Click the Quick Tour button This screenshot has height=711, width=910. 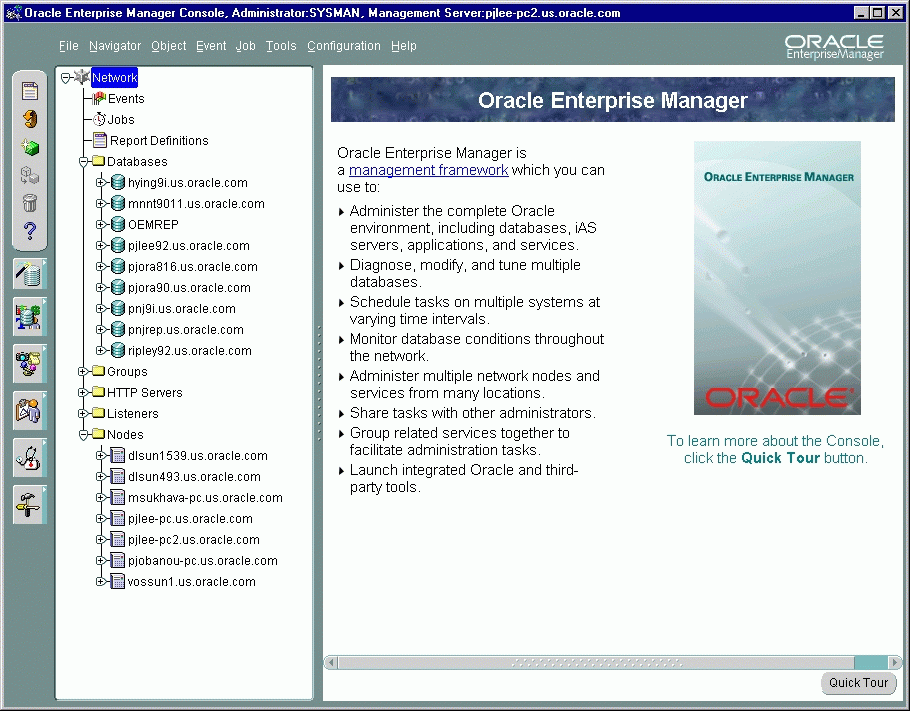[858, 683]
